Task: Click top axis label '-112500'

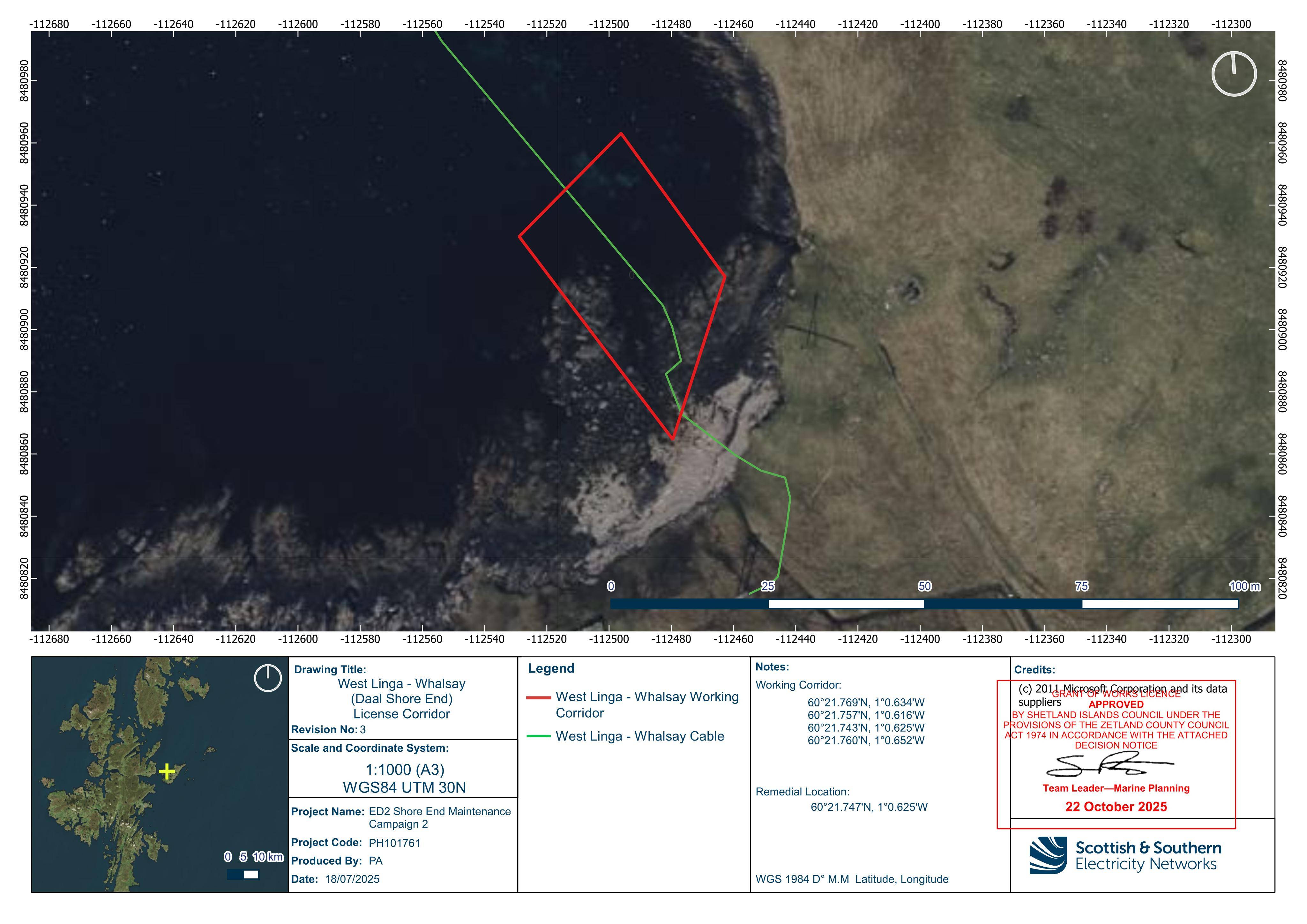Action: (x=609, y=25)
